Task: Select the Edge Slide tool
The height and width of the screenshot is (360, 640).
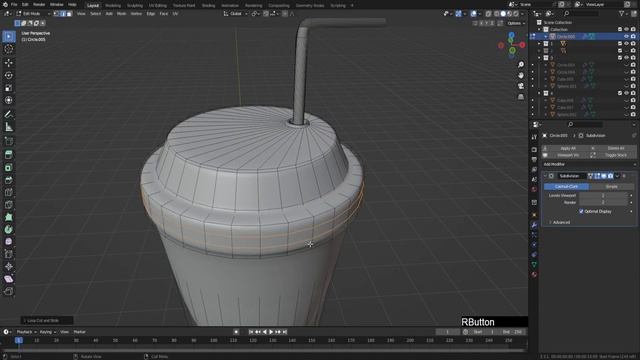Action: point(9,254)
